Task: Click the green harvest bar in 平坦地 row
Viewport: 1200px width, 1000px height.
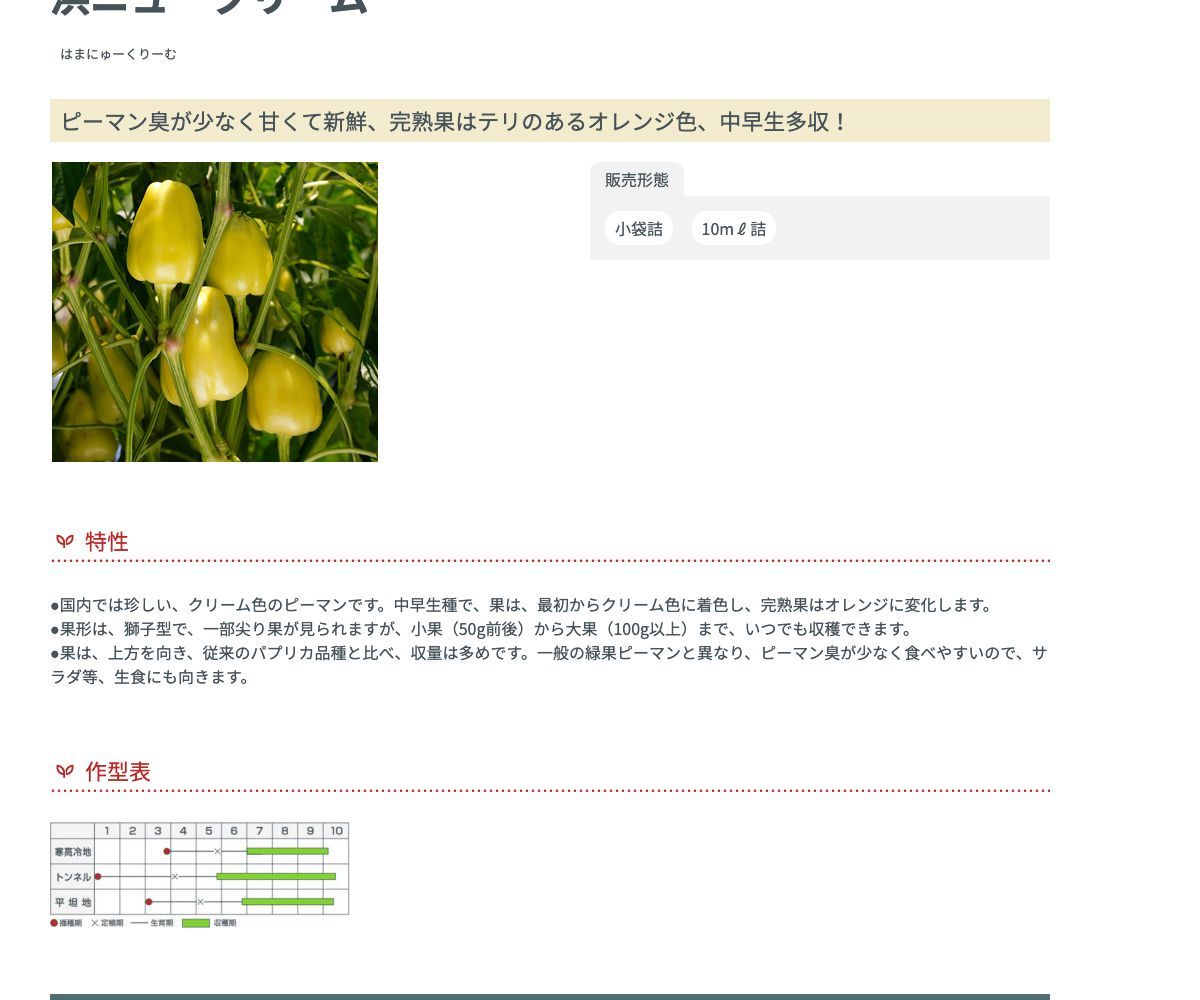Action: point(288,902)
